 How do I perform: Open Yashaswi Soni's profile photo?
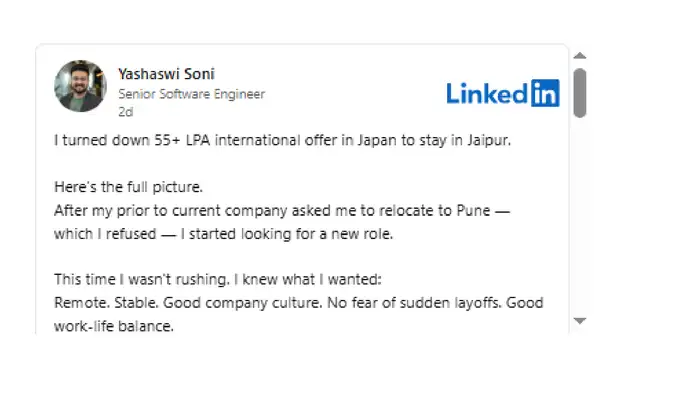(x=80, y=86)
